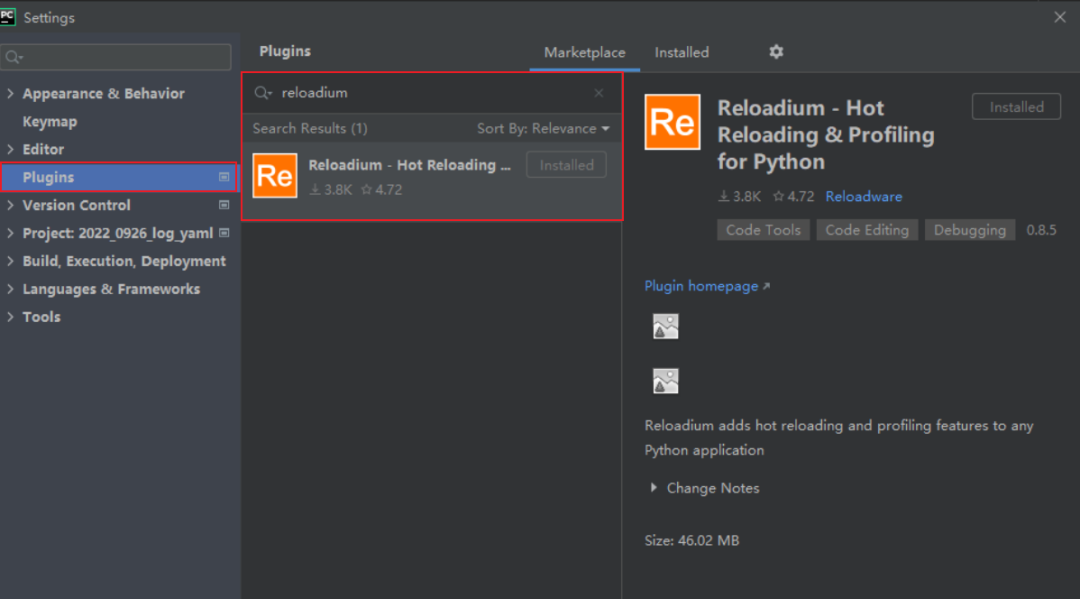
Task: Switch to the Installed tab
Action: [681, 52]
